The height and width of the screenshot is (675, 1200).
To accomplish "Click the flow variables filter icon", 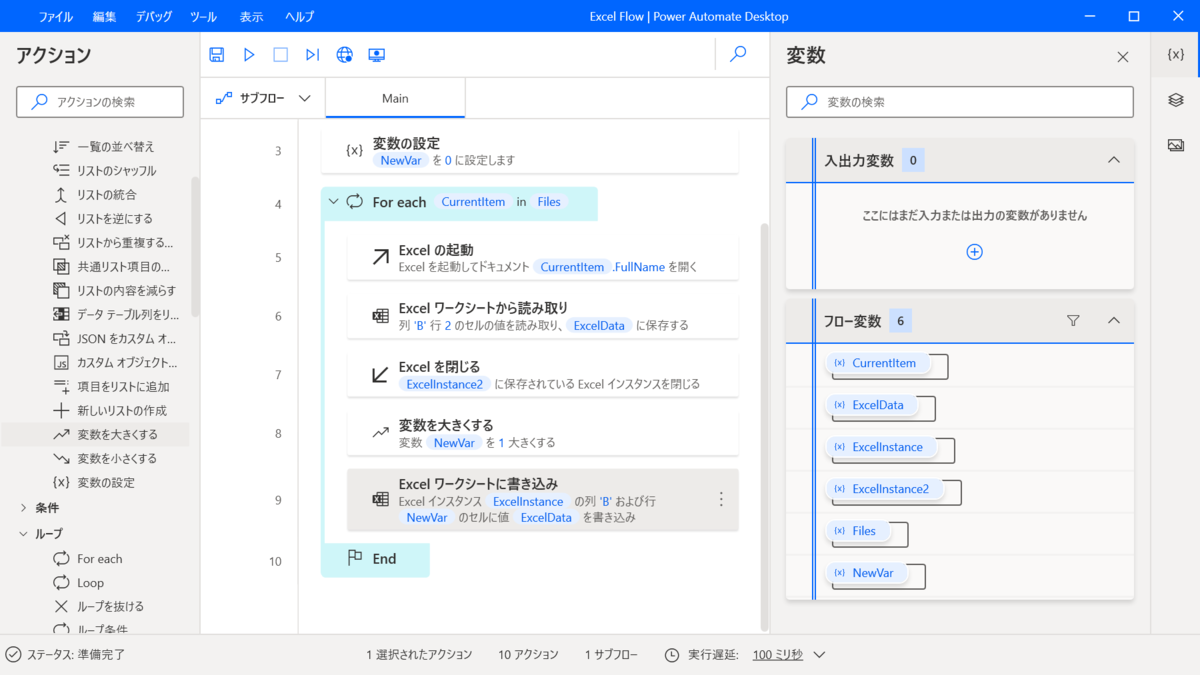I will coord(1073,321).
